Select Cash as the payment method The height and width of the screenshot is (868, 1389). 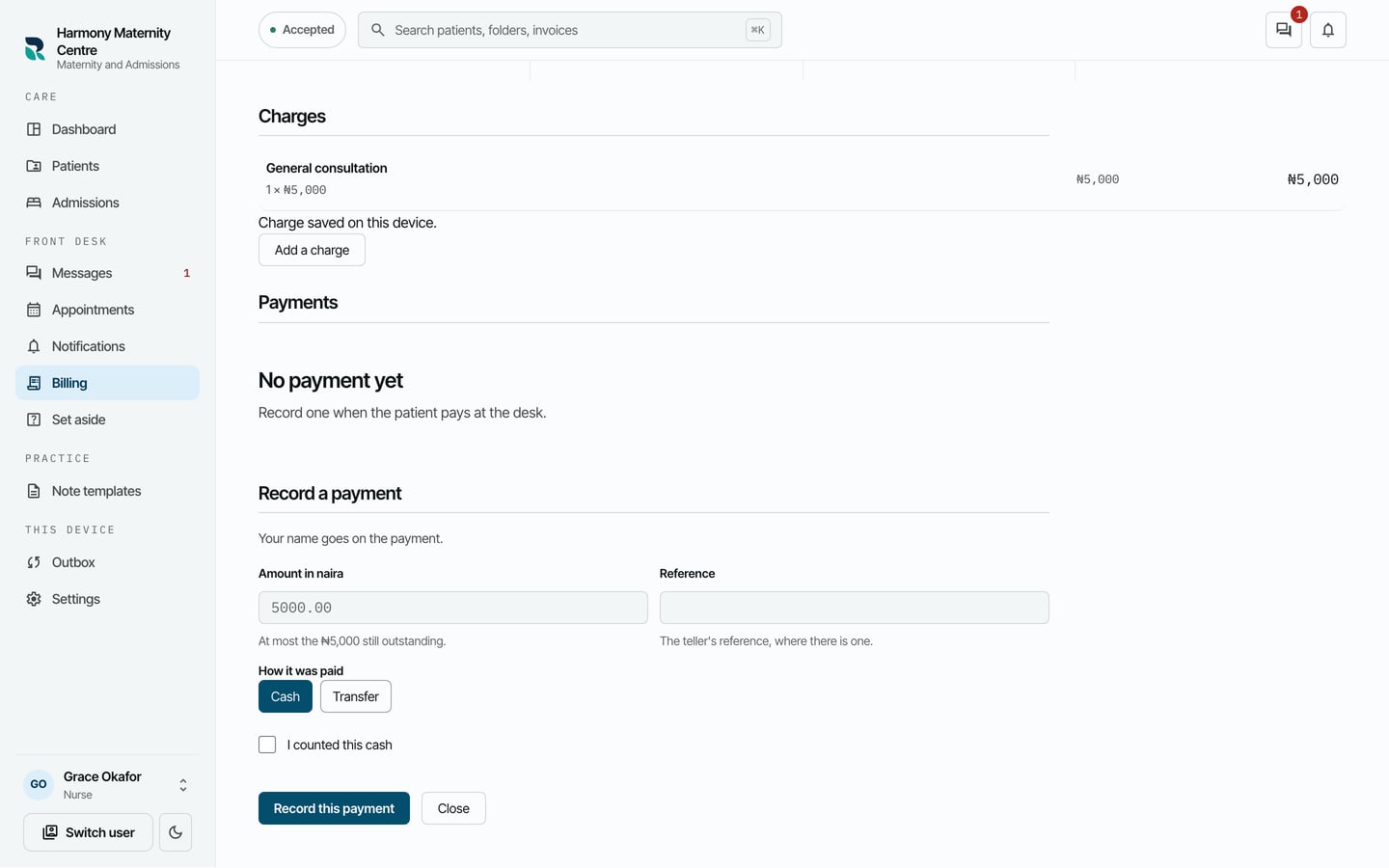point(286,696)
